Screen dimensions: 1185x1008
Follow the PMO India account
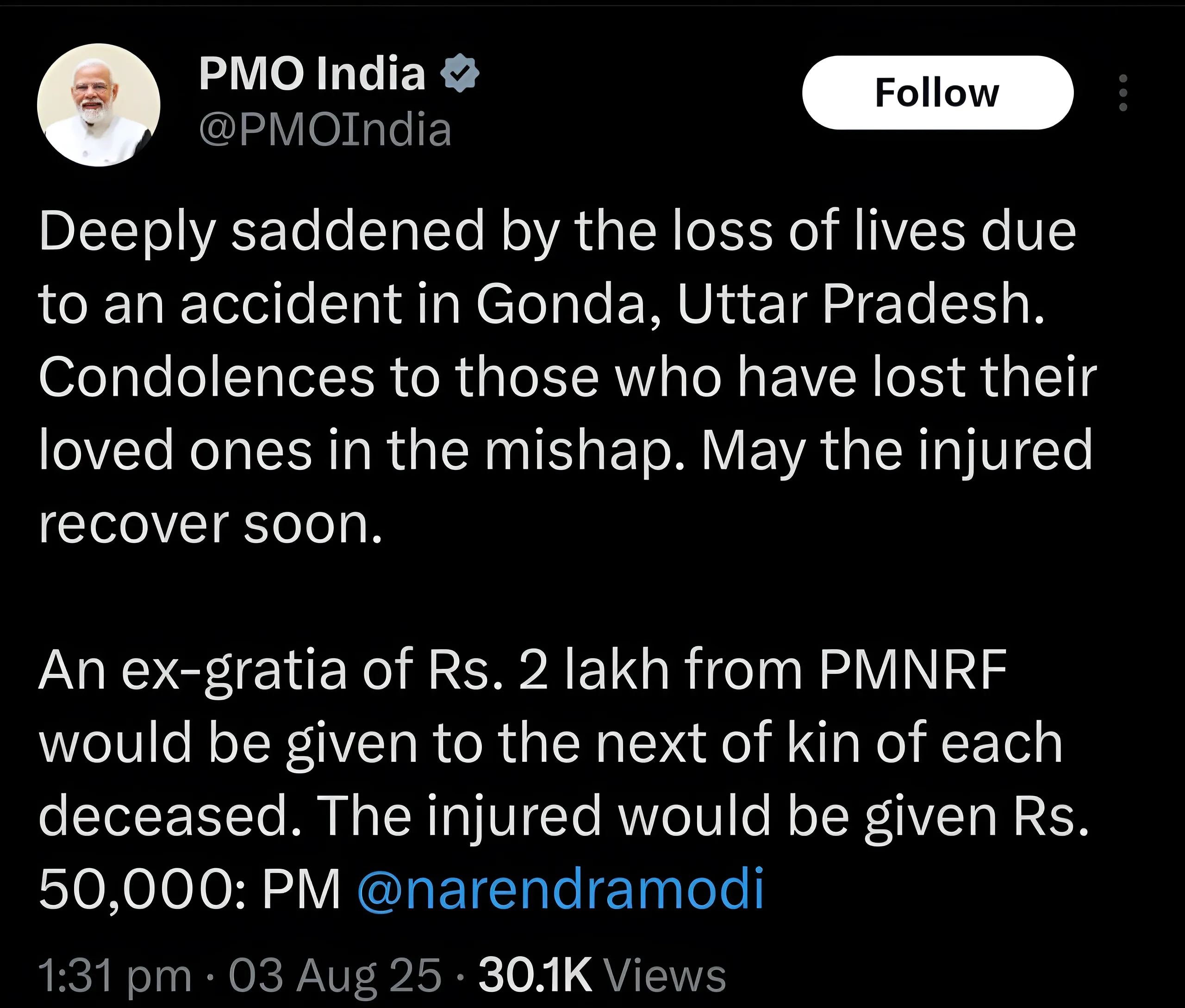[x=937, y=93]
